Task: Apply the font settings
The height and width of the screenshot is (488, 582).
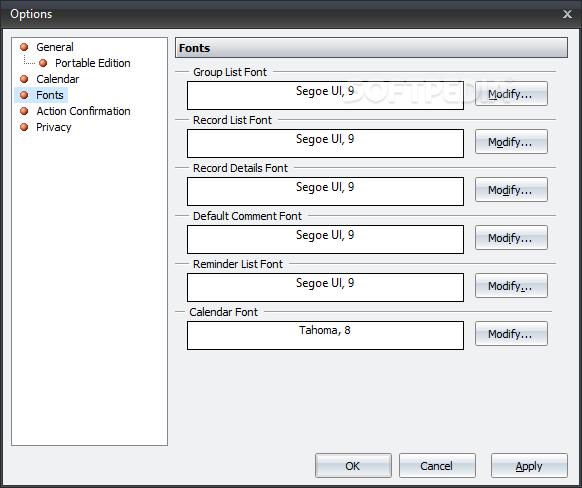Action: (529, 466)
